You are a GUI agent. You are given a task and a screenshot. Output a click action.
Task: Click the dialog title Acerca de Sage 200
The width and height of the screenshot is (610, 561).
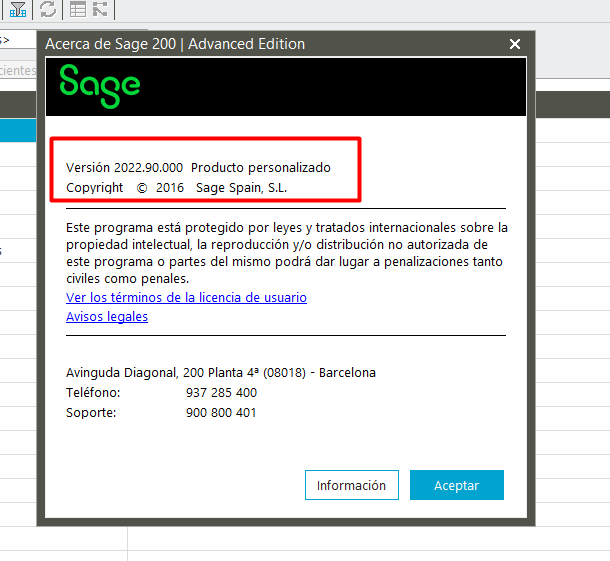coord(175,44)
